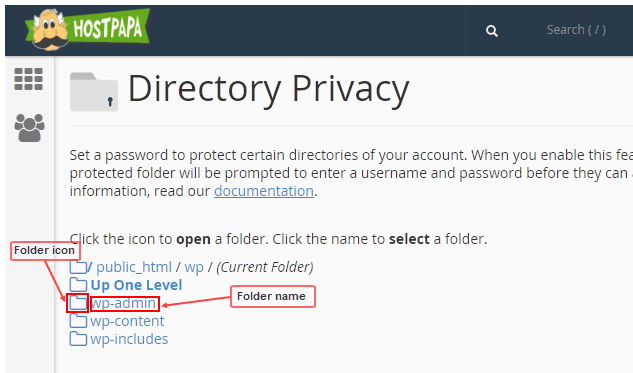Select the wp-content folder name
The width and height of the screenshot is (633, 373).
coord(127,321)
